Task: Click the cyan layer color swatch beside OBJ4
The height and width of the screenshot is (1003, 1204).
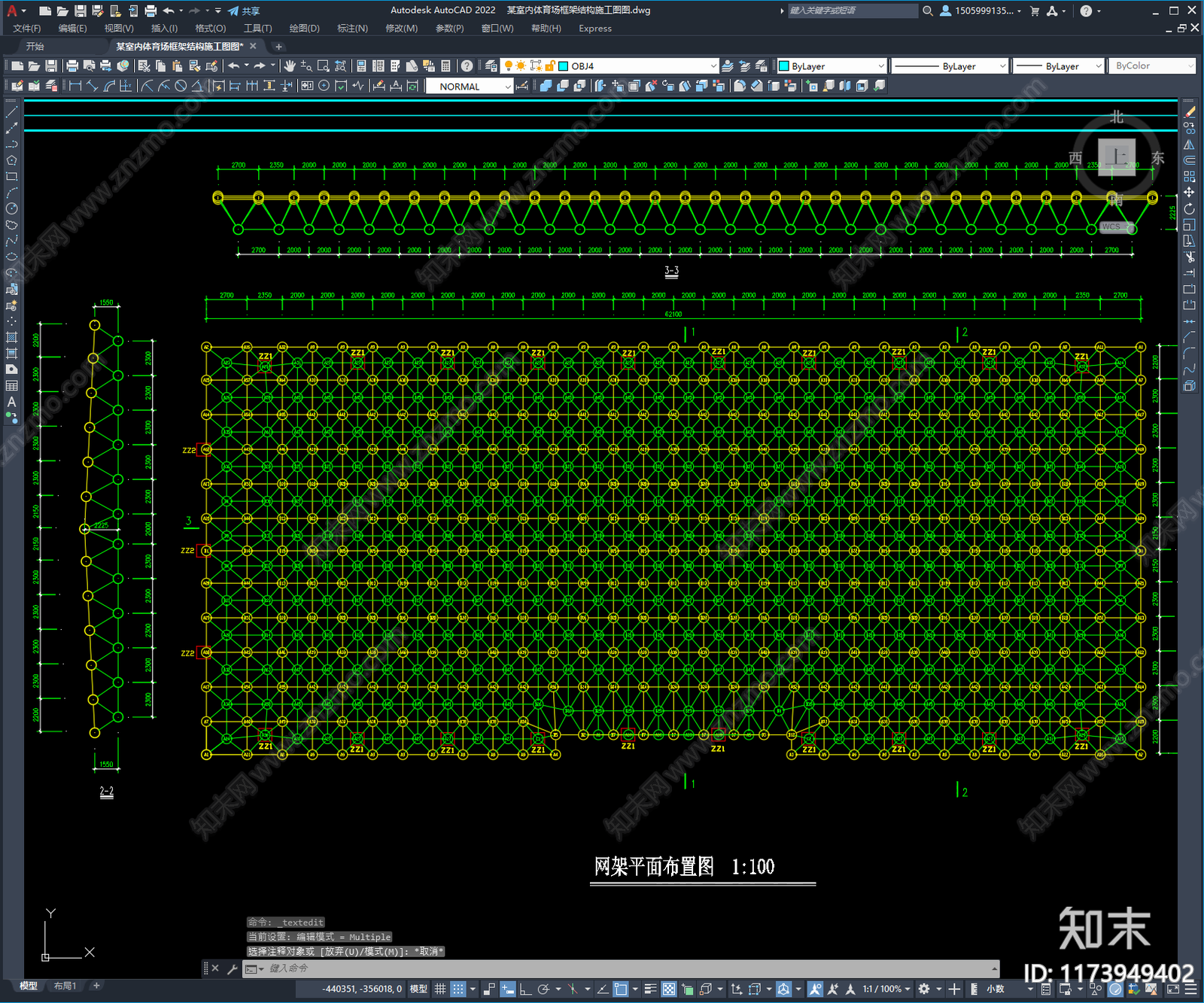Action: click(x=563, y=66)
